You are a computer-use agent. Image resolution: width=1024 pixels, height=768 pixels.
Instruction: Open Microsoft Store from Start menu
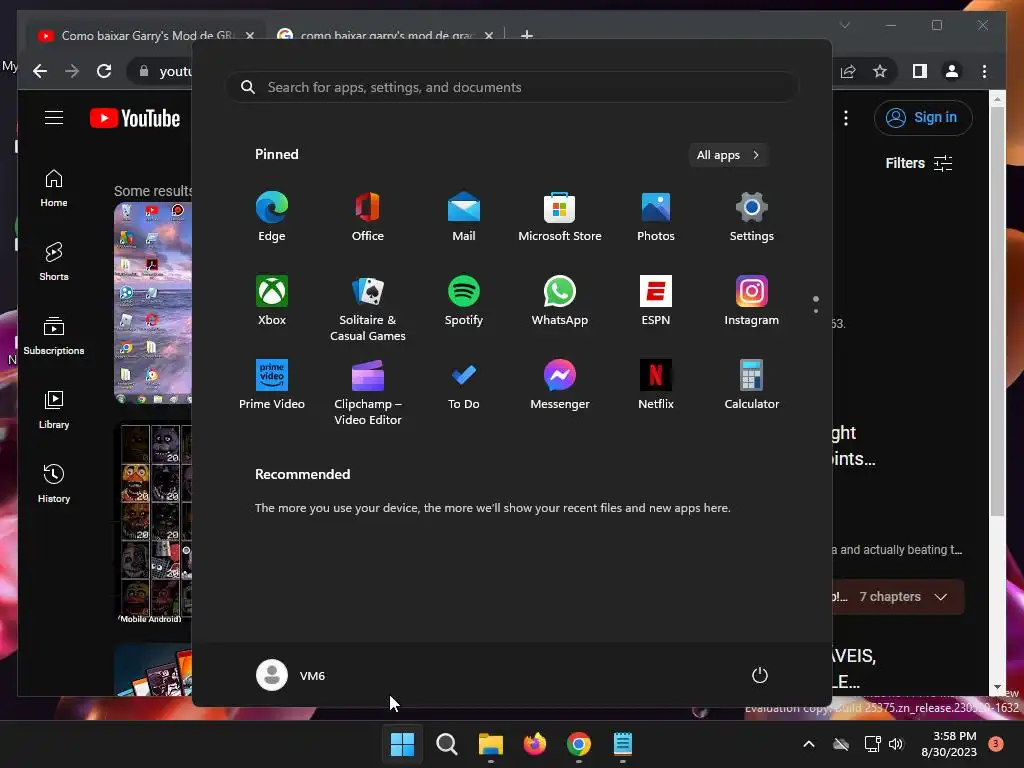point(560,217)
